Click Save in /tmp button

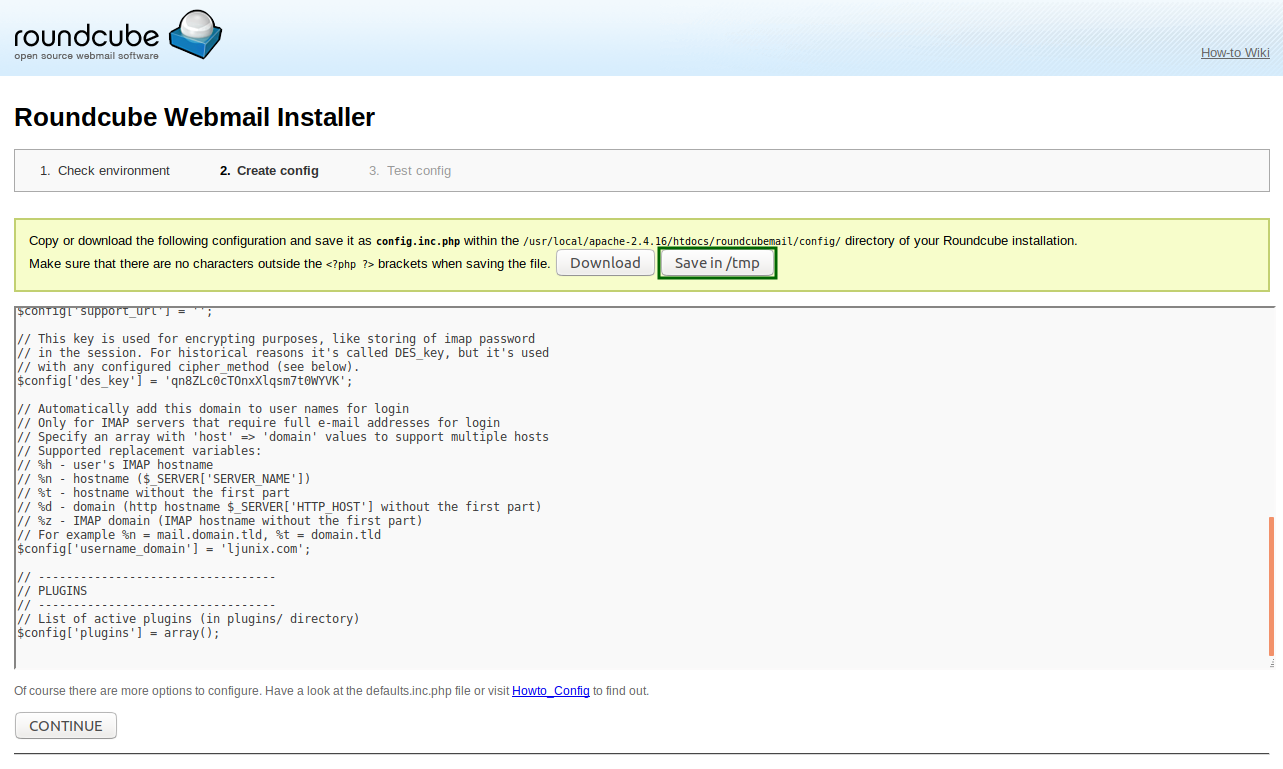pyautogui.click(x=717, y=263)
